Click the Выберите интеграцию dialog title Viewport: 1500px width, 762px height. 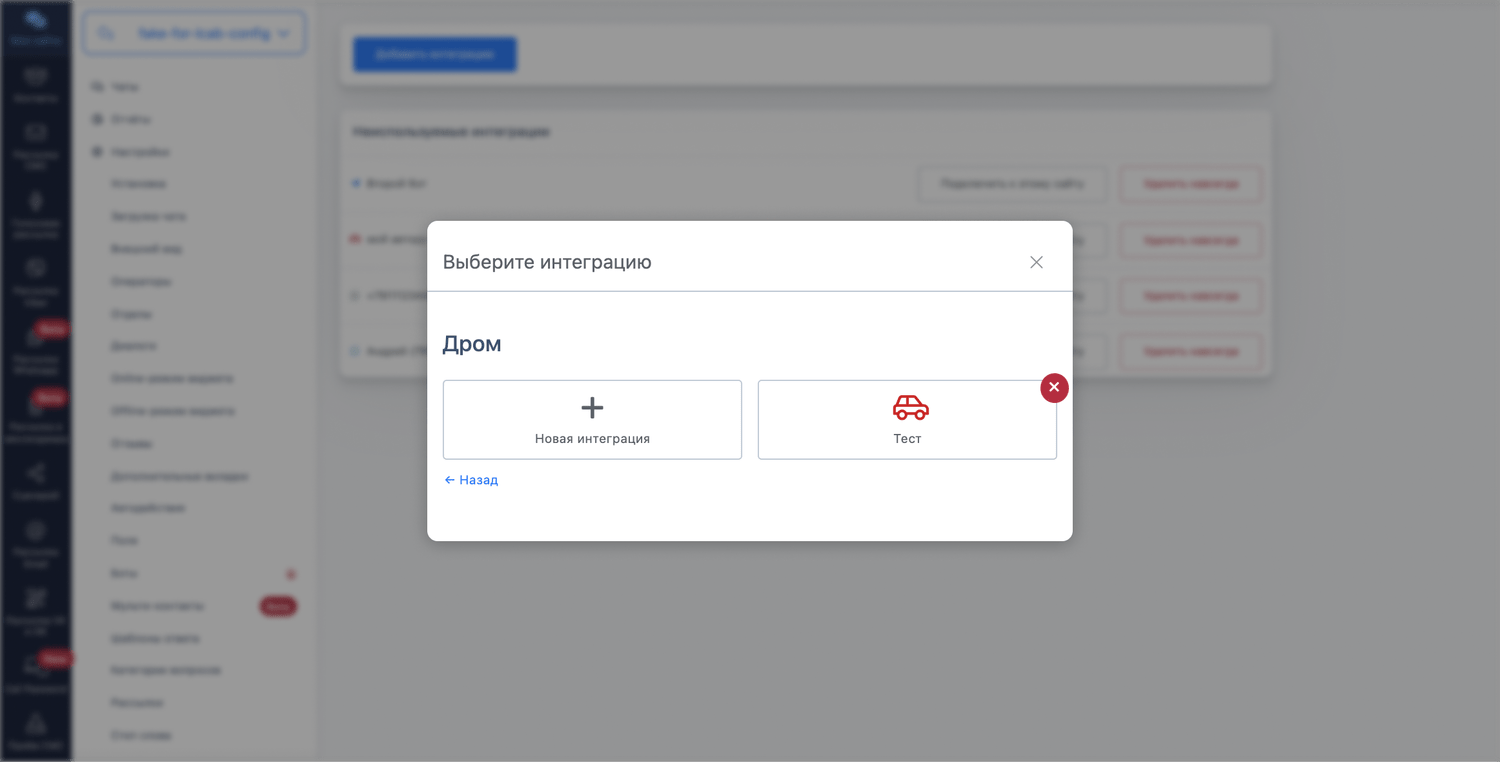point(547,262)
